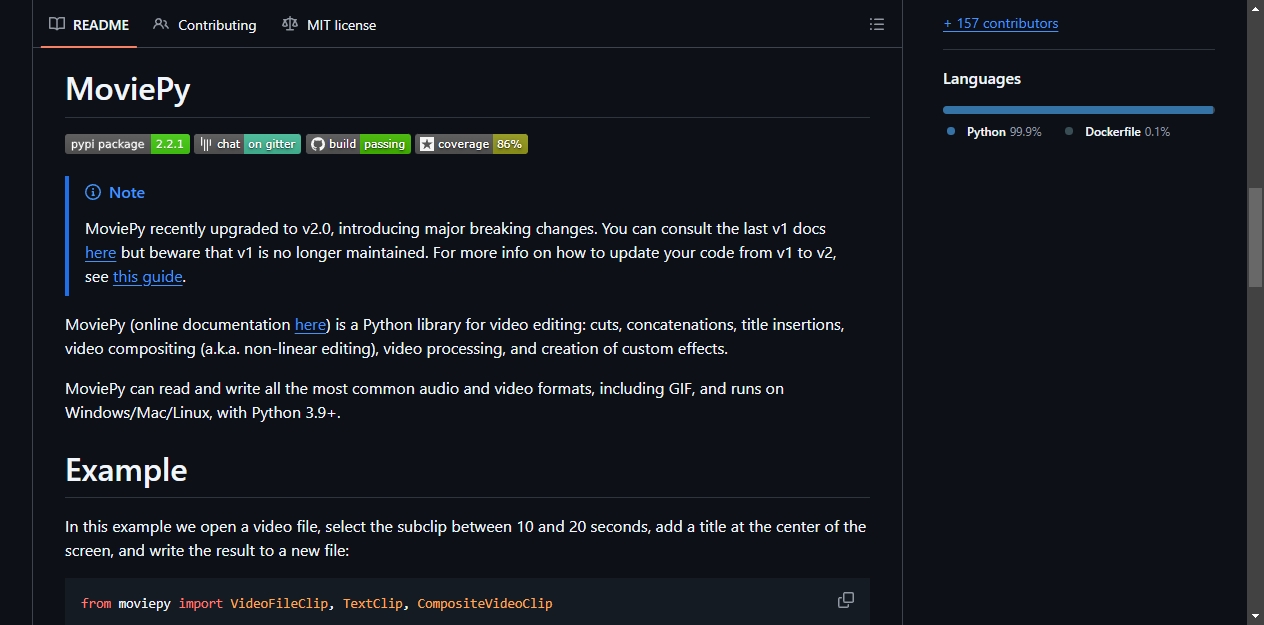
Task: Click the MIT license scales icon
Action: point(290,24)
